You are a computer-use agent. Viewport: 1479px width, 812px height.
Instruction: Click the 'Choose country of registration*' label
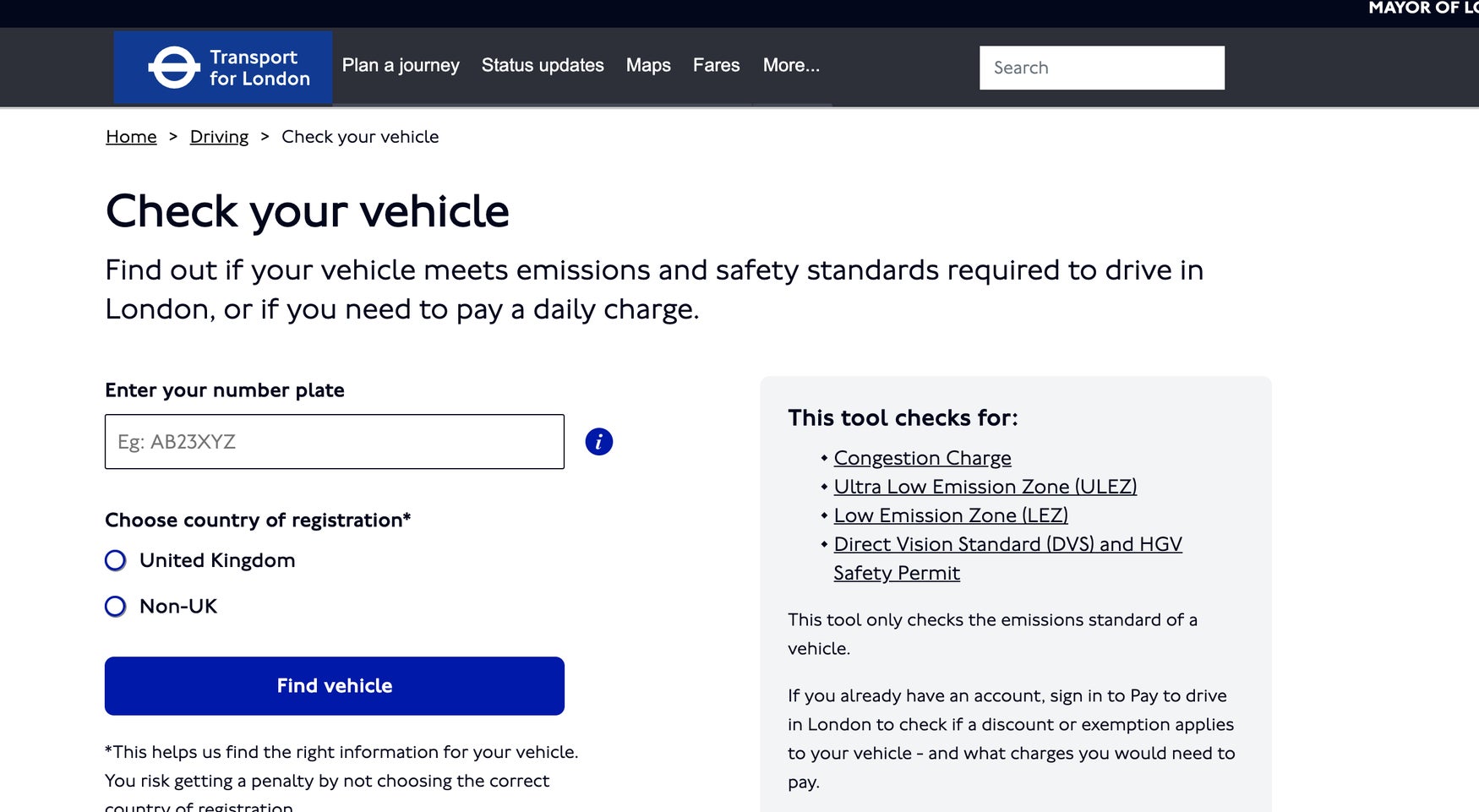(x=258, y=520)
